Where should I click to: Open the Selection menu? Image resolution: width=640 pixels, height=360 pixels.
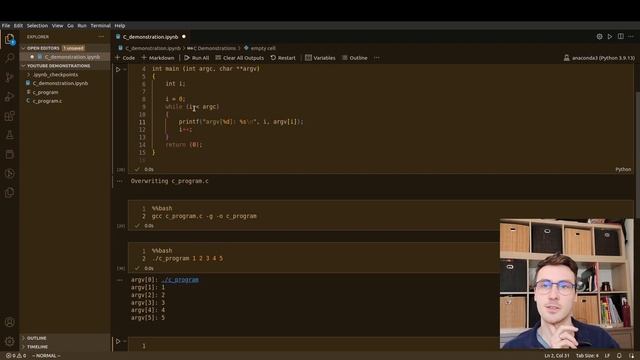click(x=37, y=25)
